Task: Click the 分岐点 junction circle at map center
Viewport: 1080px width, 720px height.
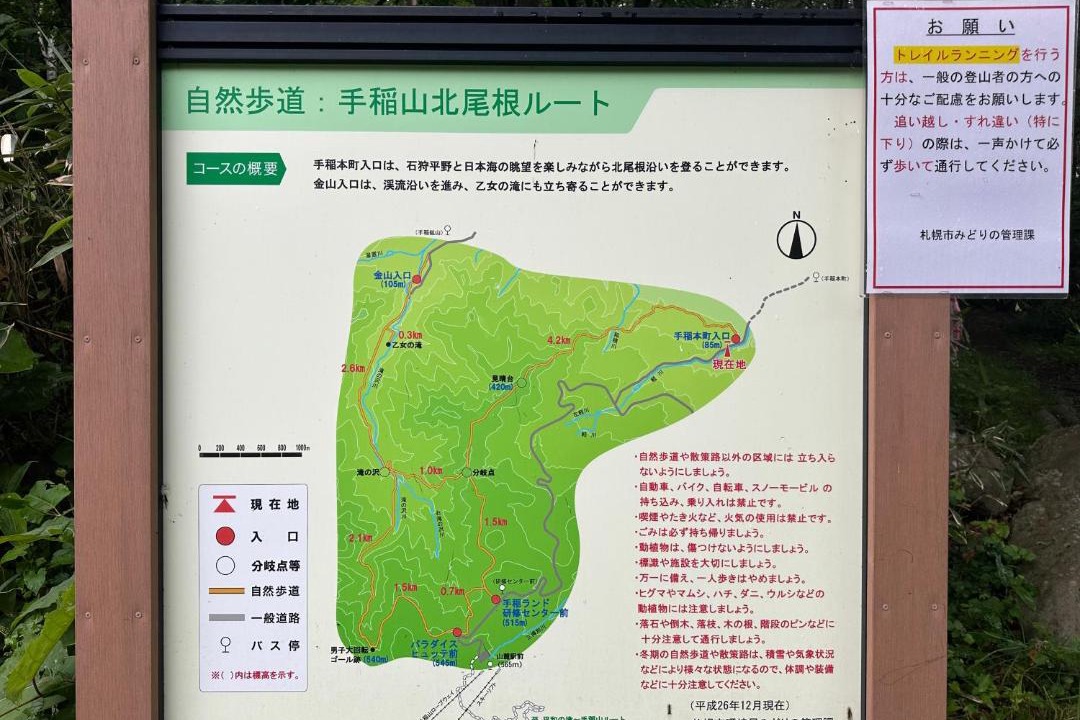Action: coord(465,472)
